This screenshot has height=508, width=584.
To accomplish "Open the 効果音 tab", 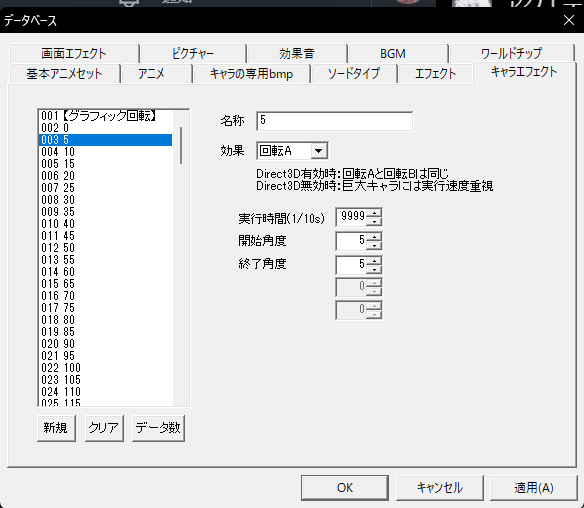I will [297, 54].
